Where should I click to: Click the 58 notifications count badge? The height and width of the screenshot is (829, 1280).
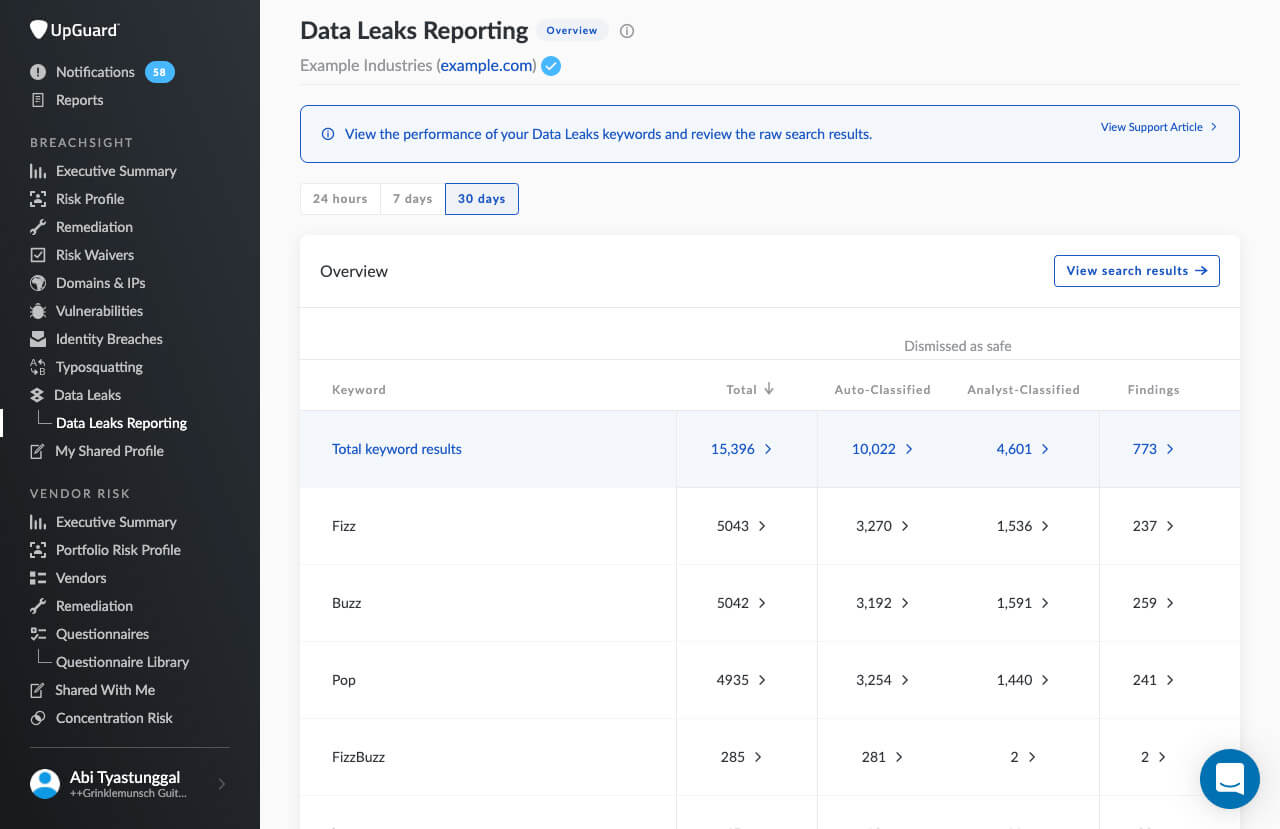160,72
